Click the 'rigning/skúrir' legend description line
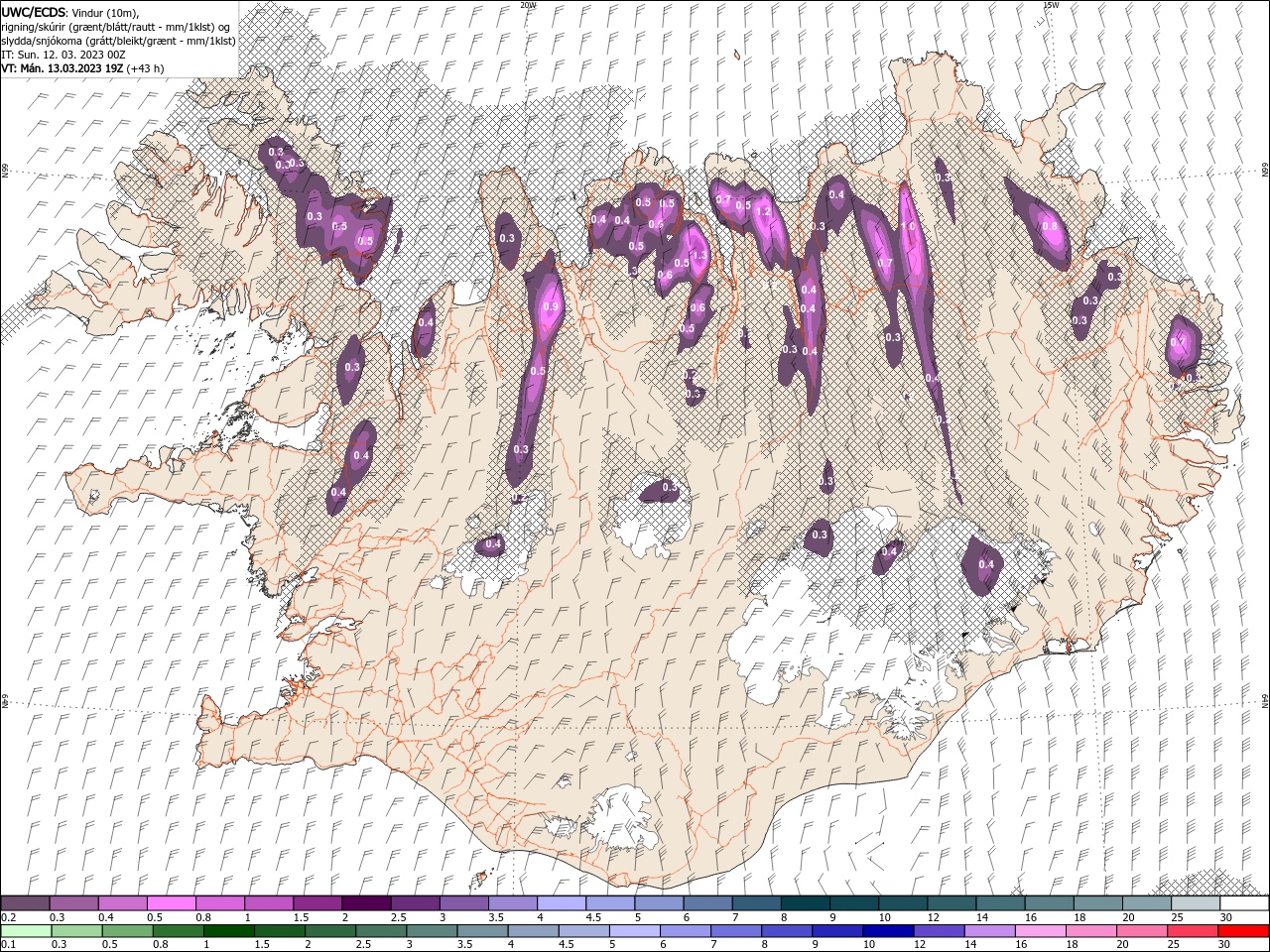Screen dimensions: 1270x952 [117, 27]
